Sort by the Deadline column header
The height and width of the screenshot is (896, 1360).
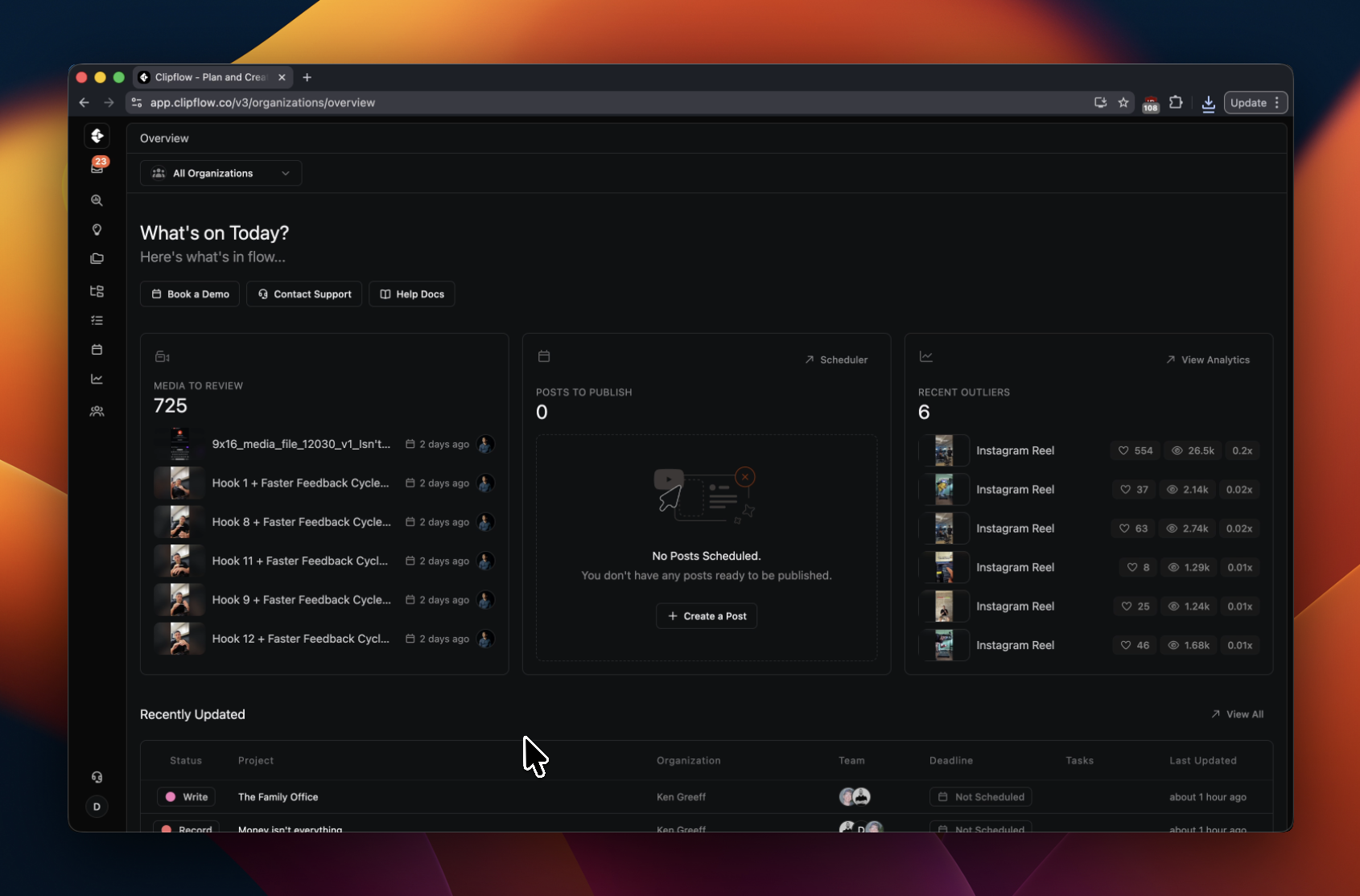point(951,761)
